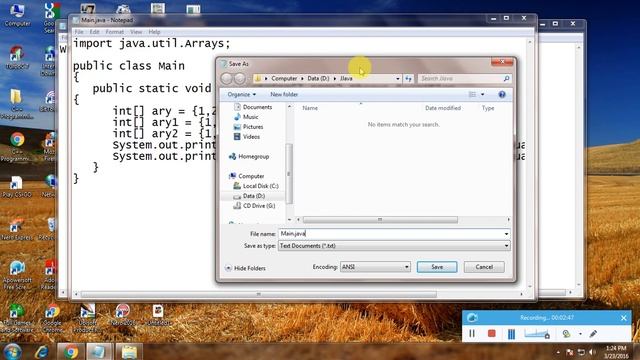Select the yellow folder desktop icon
The width and height of the screenshot is (640, 360).
16,104
